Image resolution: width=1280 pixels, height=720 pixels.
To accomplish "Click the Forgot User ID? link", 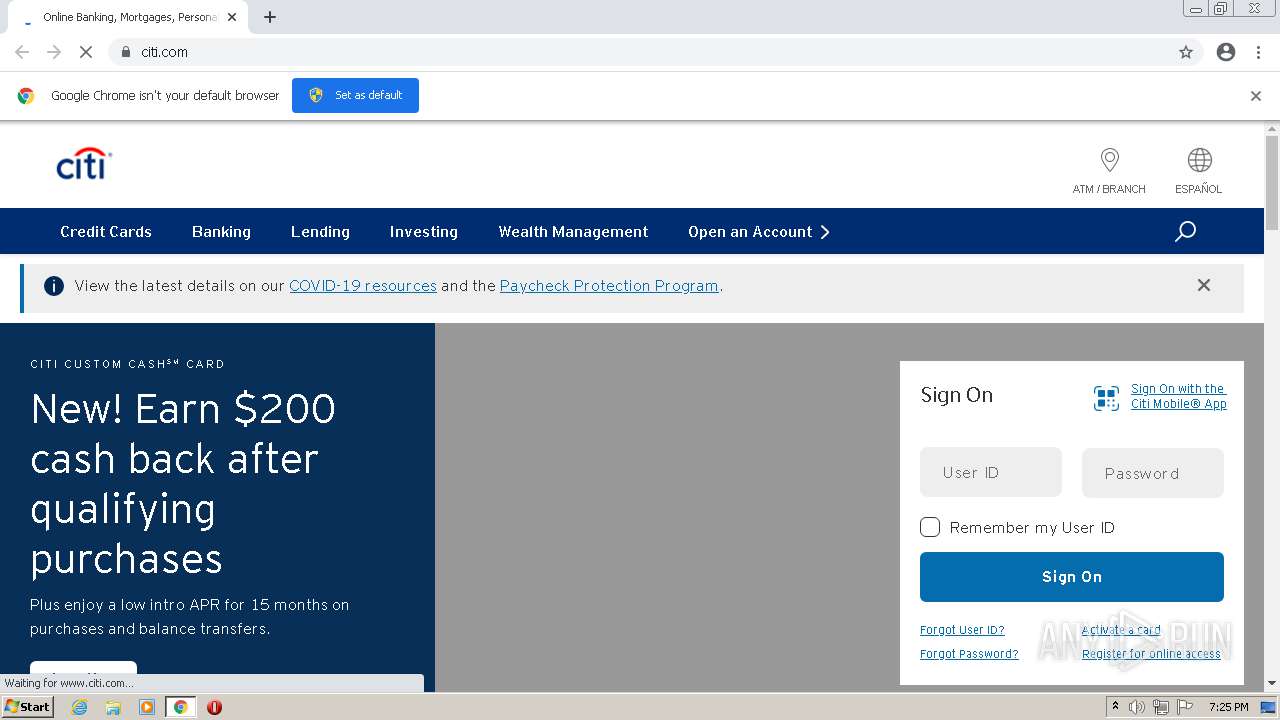I will tap(962, 630).
